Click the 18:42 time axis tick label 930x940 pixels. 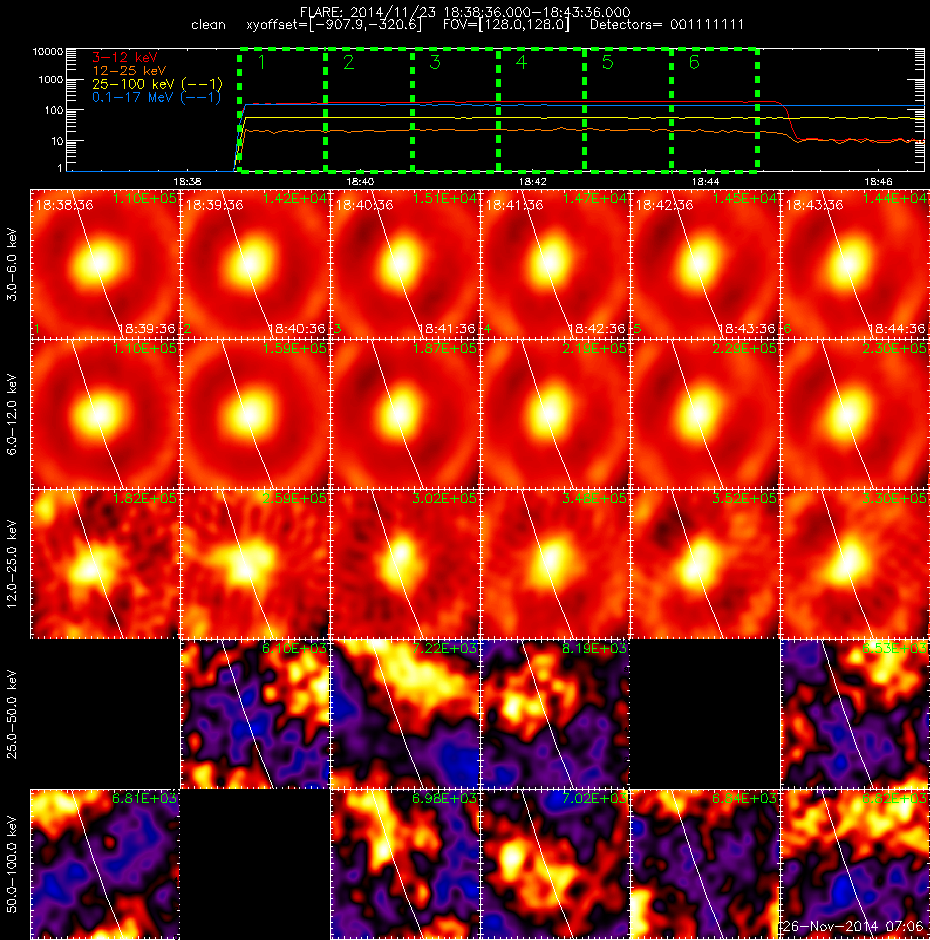532,181
